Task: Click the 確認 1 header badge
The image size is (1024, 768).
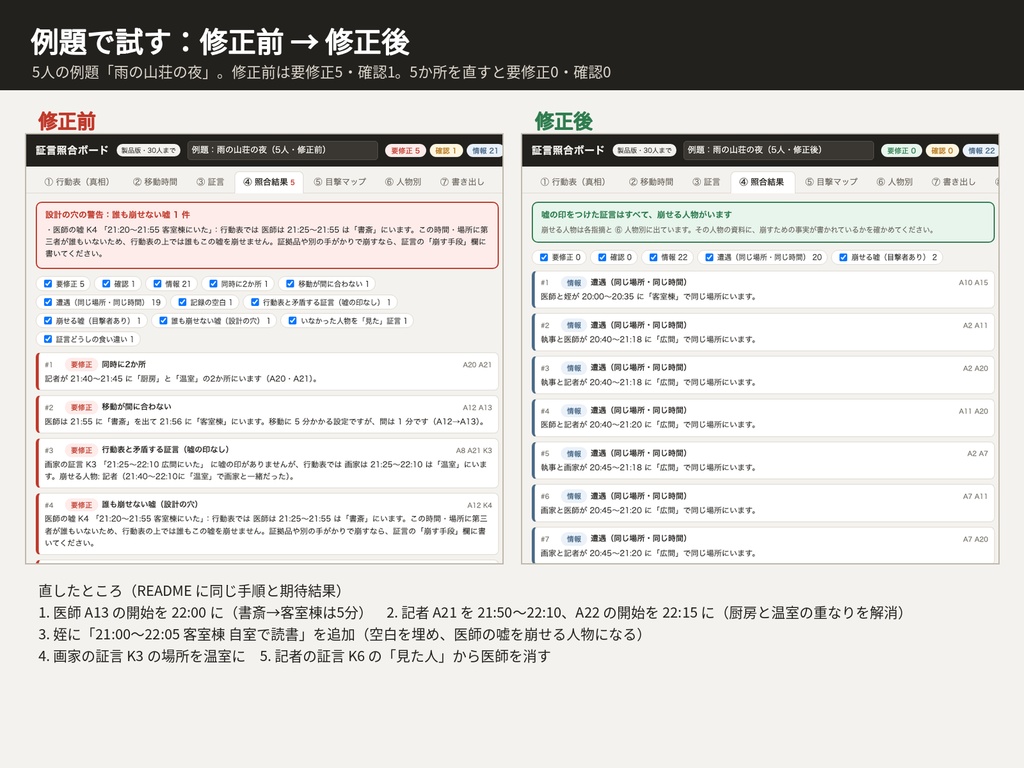Action: tap(446, 151)
